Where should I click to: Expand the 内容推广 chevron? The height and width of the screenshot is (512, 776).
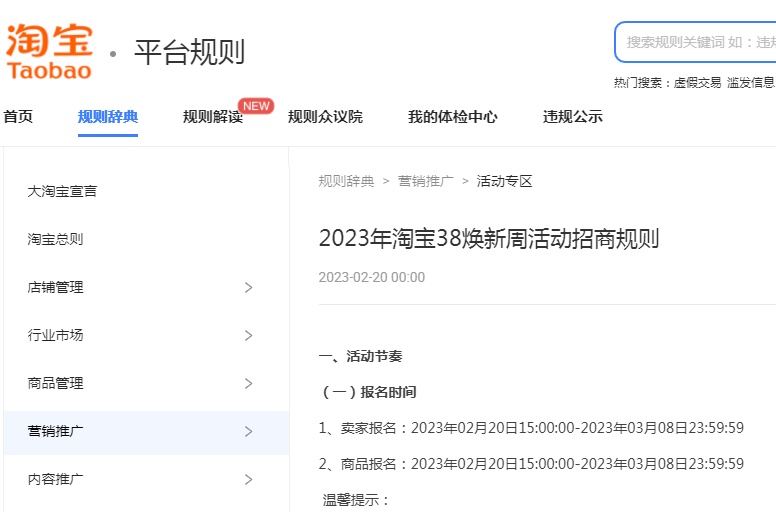248,479
